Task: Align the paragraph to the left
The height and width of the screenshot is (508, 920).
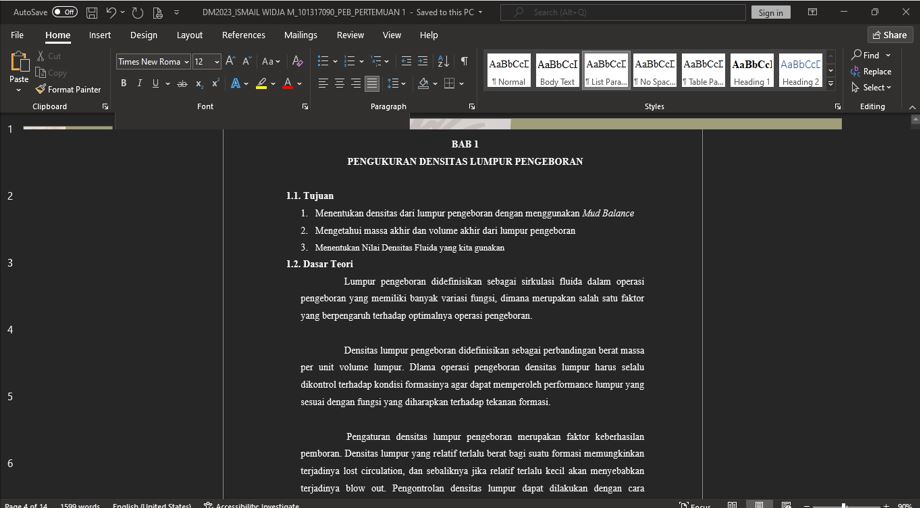Action: tap(323, 83)
